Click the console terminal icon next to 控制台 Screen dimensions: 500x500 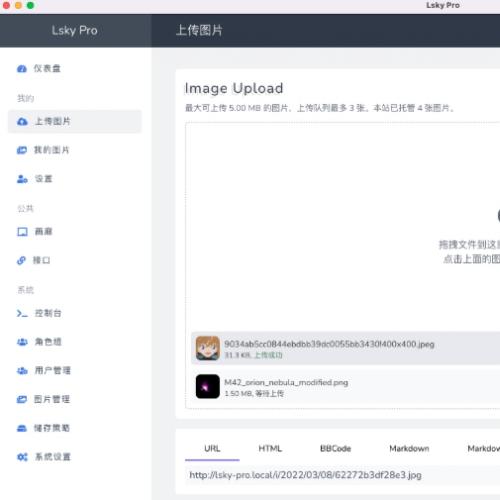point(22,313)
